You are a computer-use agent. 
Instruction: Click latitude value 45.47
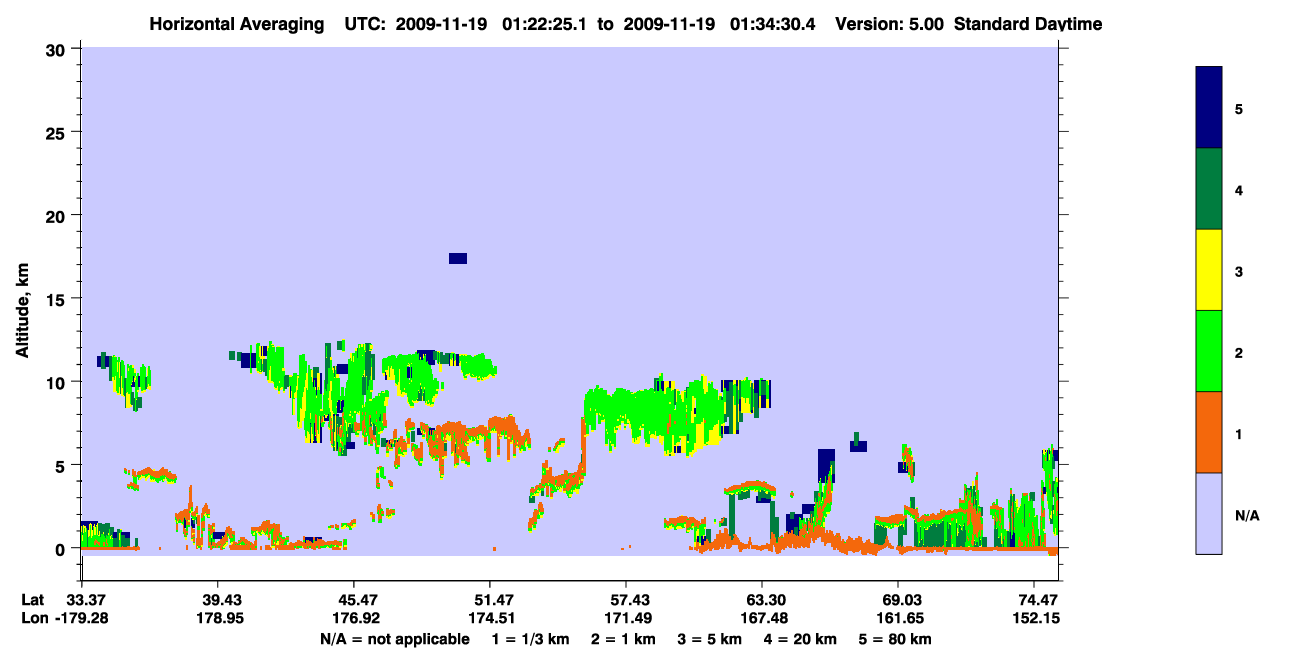point(354,600)
